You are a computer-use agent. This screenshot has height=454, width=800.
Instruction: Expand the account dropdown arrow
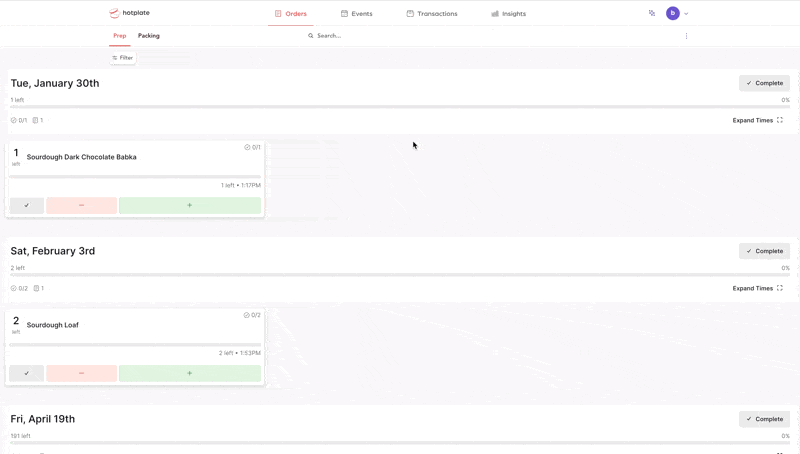pos(686,14)
